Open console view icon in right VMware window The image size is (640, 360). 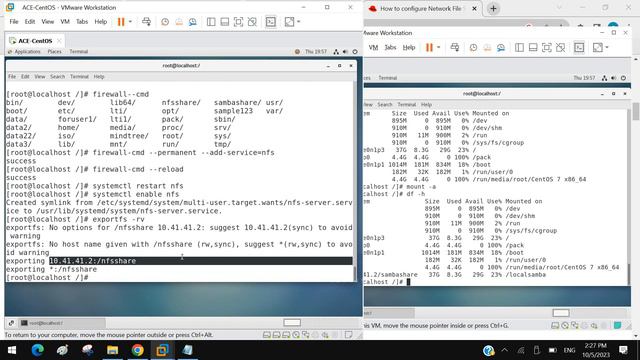point(579,47)
